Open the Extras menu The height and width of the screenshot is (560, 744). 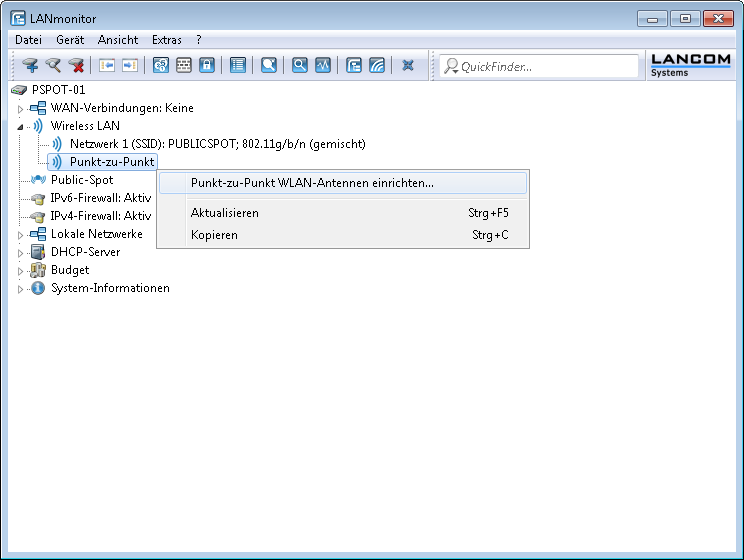coord(166,40)
